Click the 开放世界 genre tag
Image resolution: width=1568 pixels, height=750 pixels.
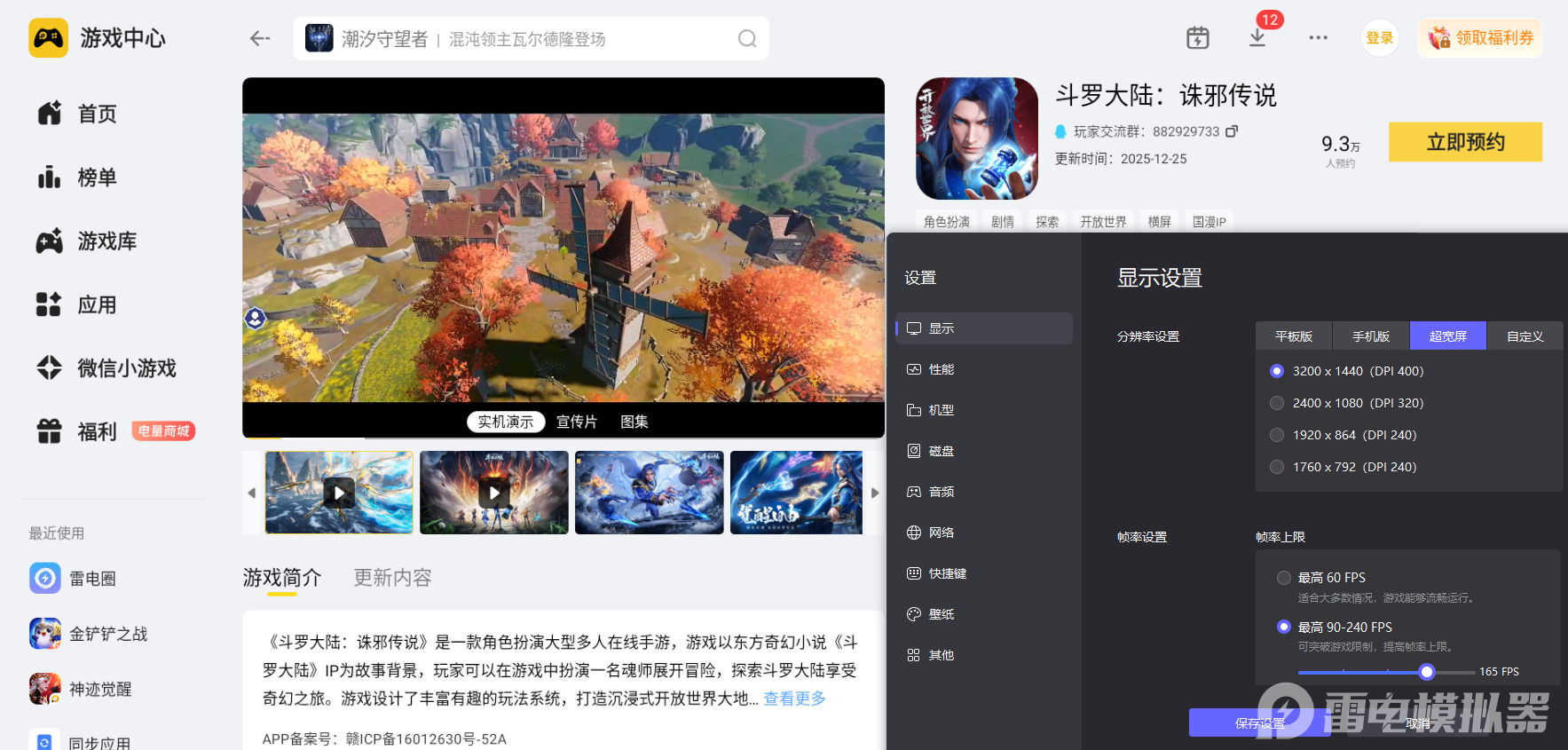(x=1103, y=222)
